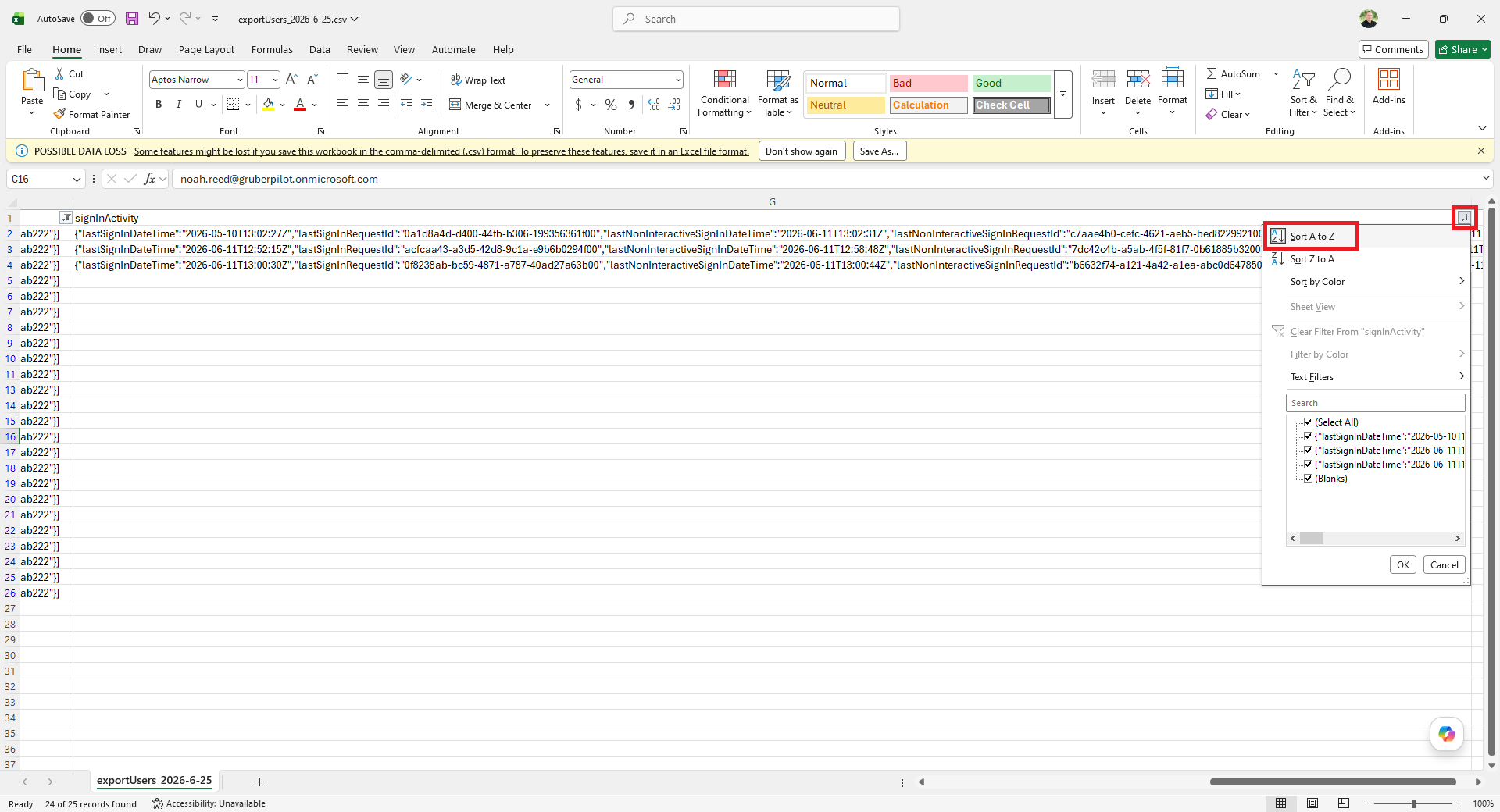Click the Format Painter brush icon
This screenshot has height=812, width=1500.
[x=59, y=114]
